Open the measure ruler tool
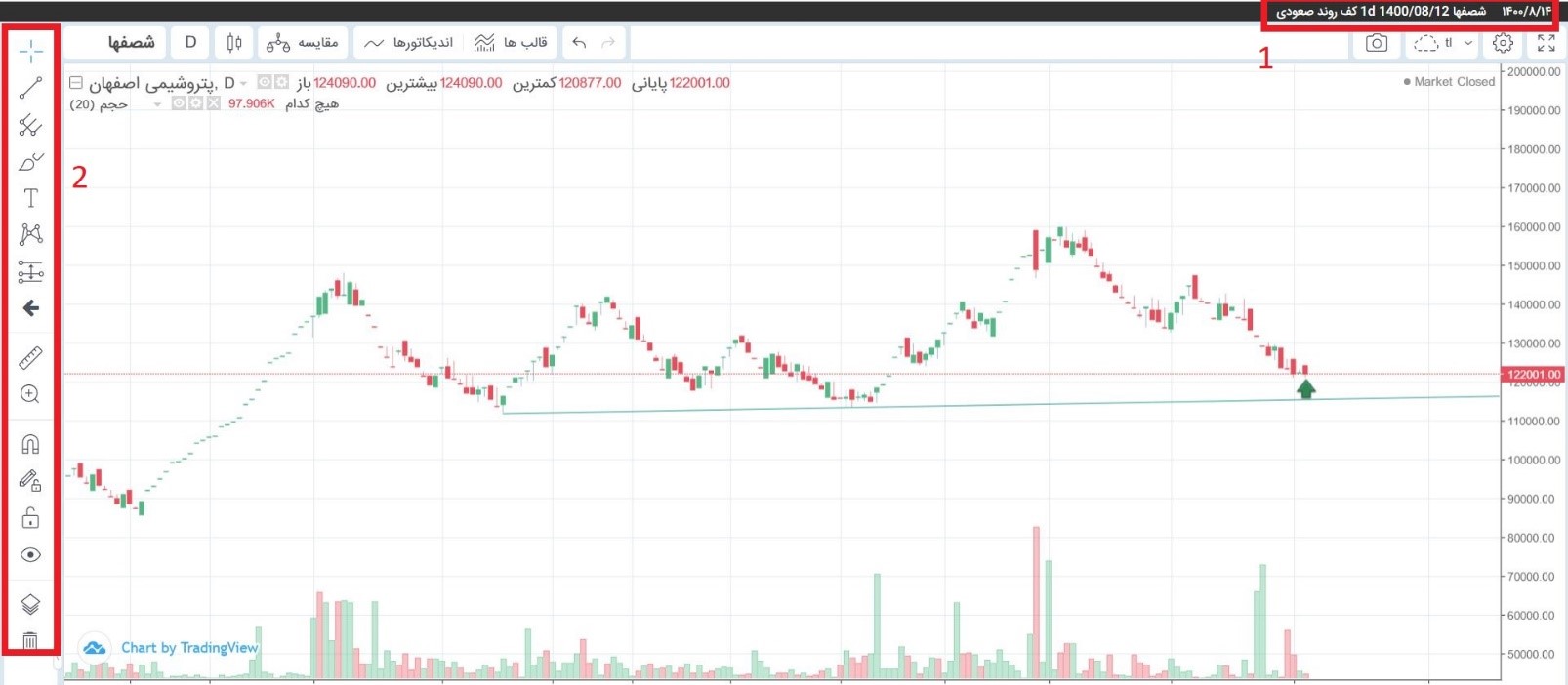This screenshot has width=1568, height=685. pos(30,358)
